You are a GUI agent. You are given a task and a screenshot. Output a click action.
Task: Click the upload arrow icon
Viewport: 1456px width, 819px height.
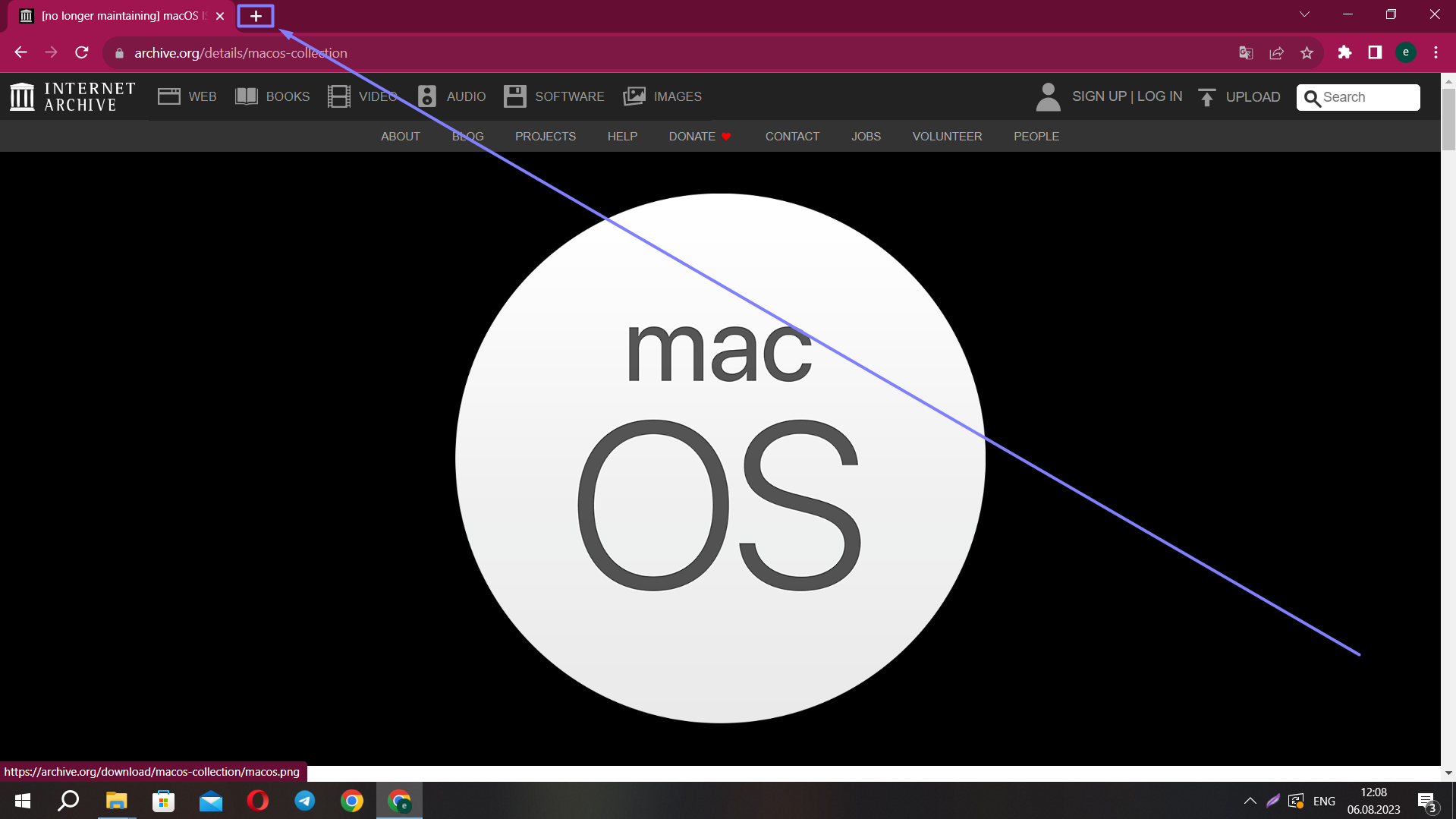click(x=1207, y=97)
